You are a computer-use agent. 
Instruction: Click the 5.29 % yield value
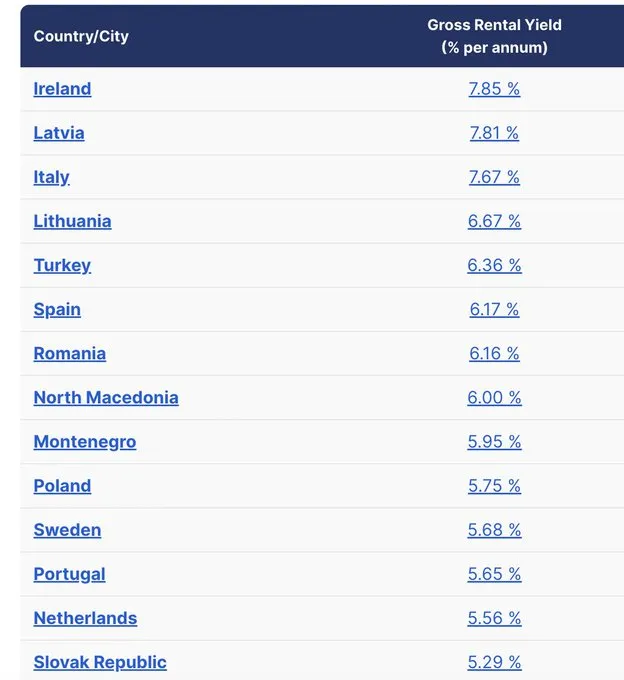click(494, 662)
